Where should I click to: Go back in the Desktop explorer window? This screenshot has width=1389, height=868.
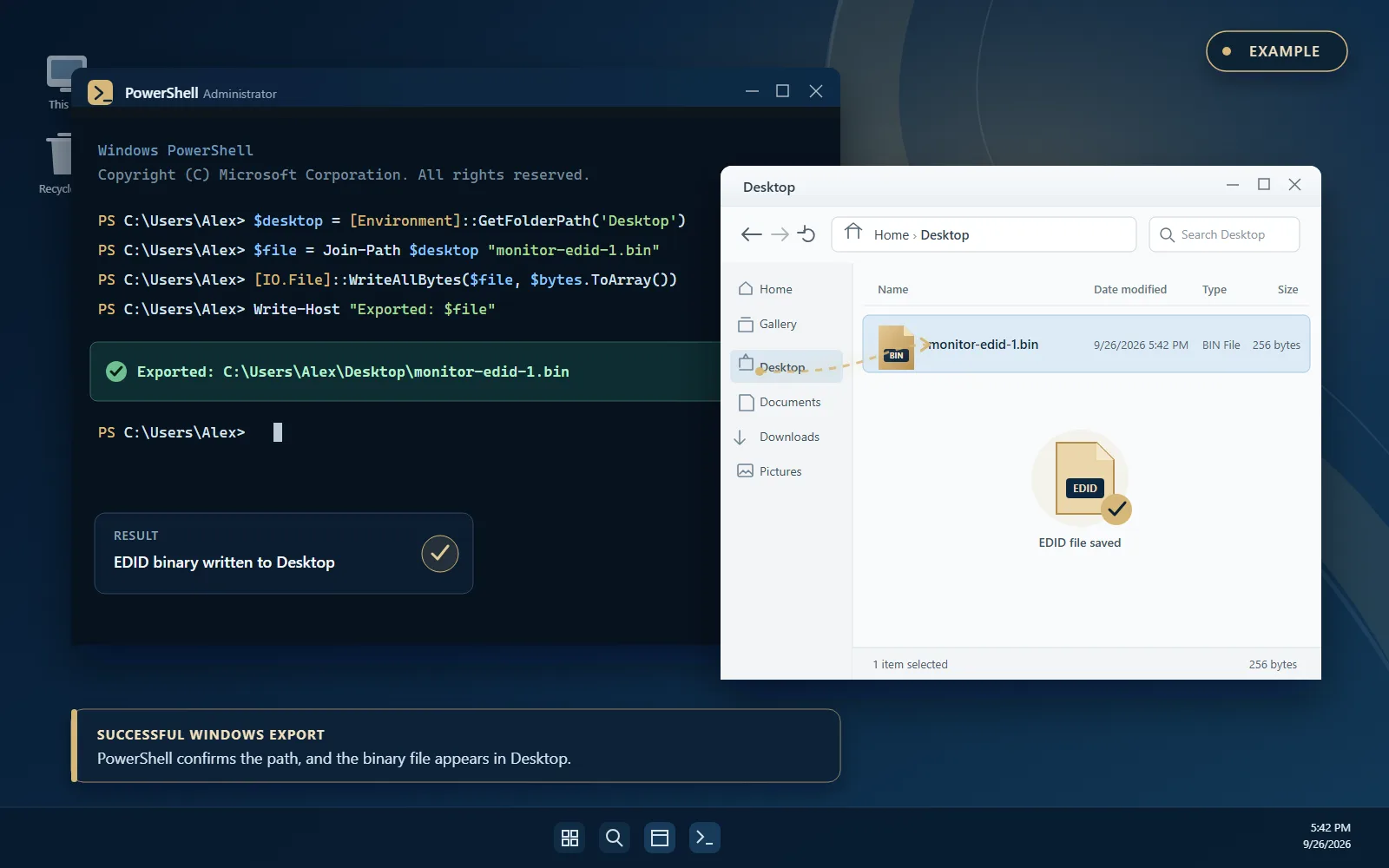pos(752,234)
